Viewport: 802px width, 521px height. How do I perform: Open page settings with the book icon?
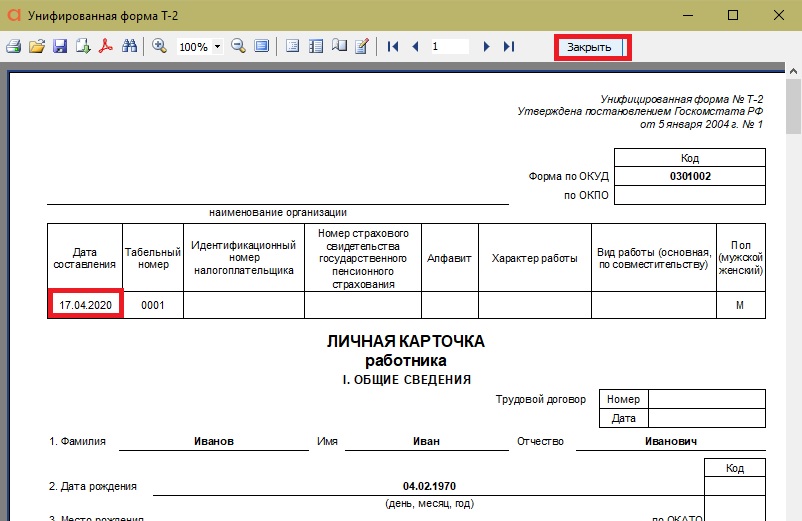point(339,47)
